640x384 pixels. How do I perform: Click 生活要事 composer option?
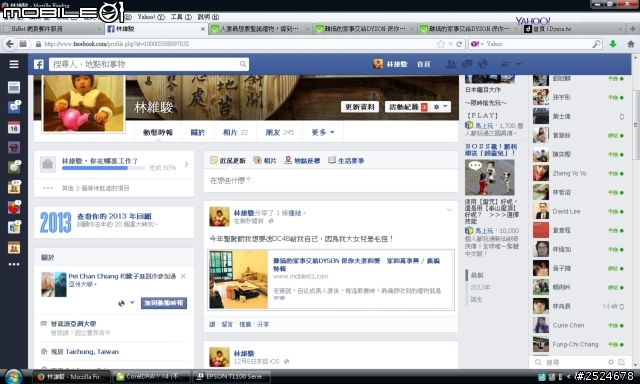pos(346,160)
